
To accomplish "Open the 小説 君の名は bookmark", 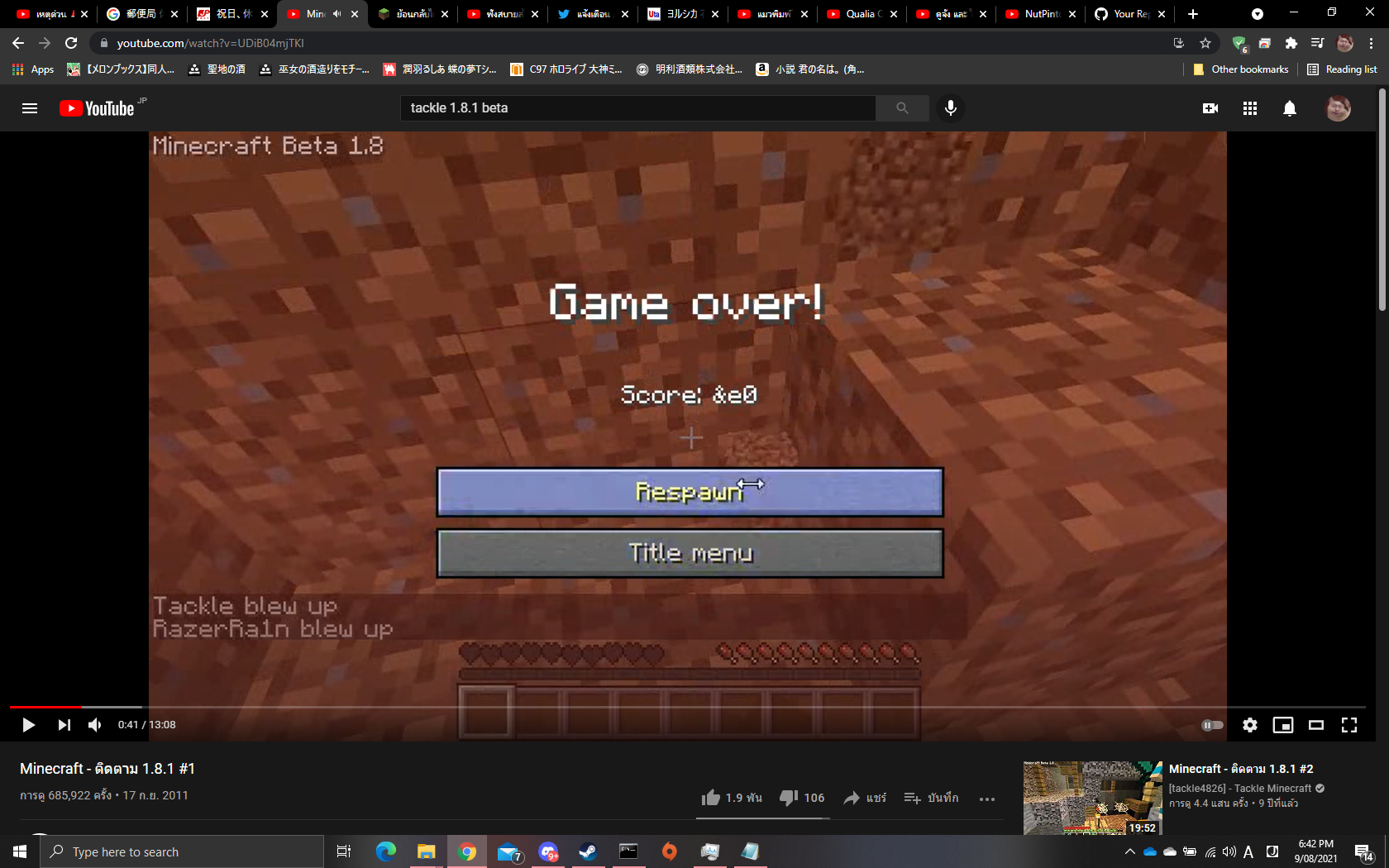I will tap(809, 69).
